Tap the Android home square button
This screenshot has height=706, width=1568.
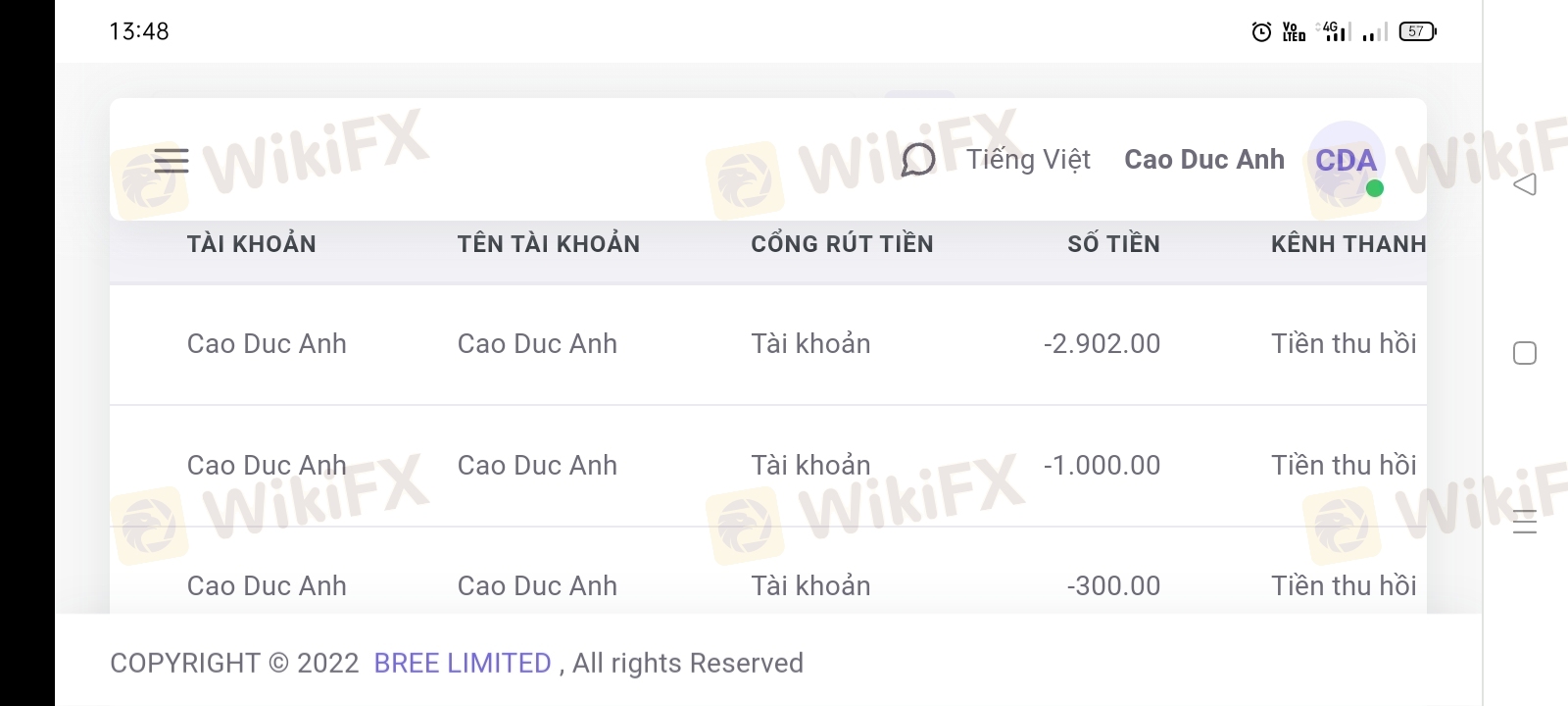[1525, 353]
